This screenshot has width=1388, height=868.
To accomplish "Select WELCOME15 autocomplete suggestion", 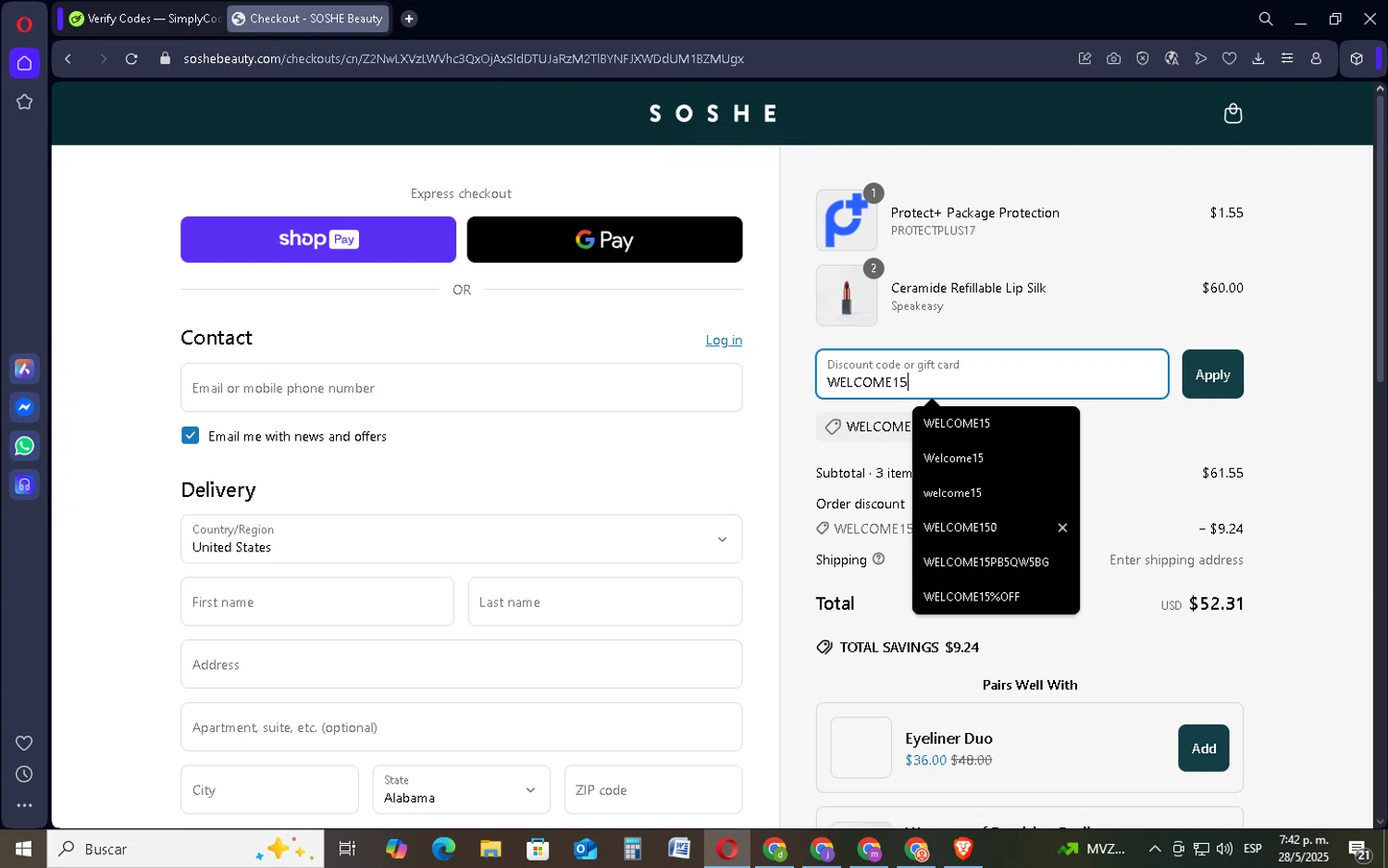I will pos(996,424).
